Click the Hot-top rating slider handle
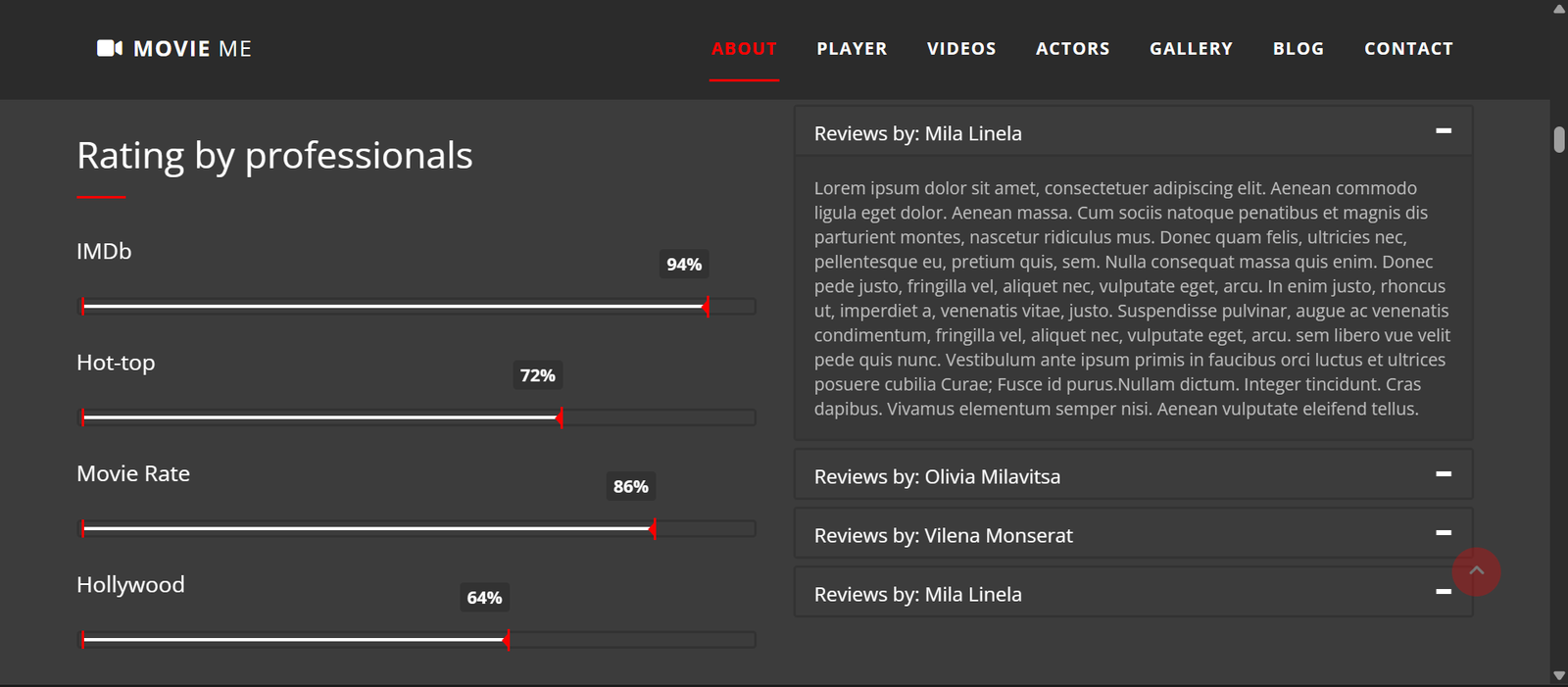1568x687 pixels. tap(560, 418)
